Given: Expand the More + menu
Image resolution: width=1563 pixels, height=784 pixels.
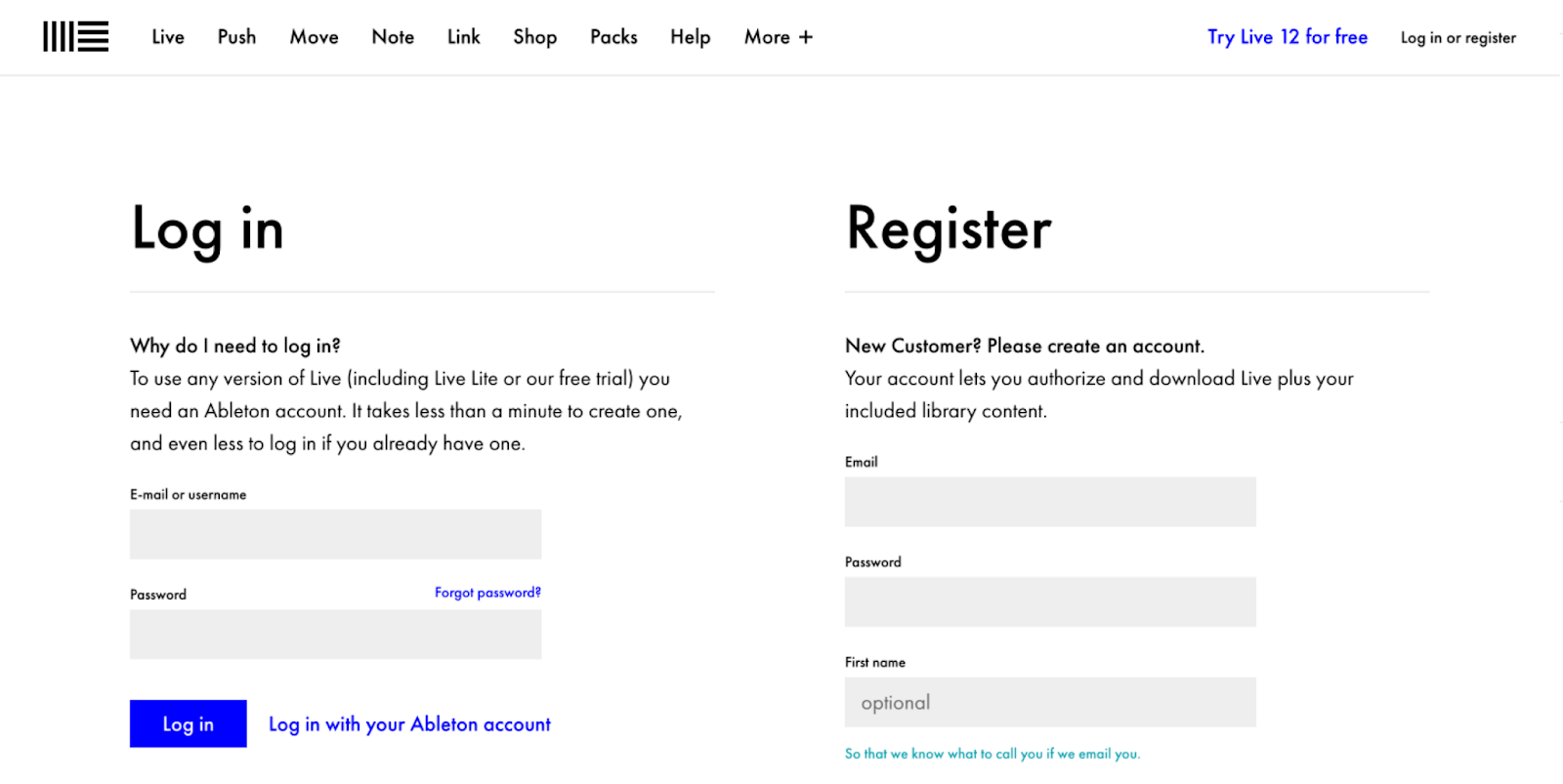Looking at the screenshot, I should pyautogui.click(x=778, y=37).
